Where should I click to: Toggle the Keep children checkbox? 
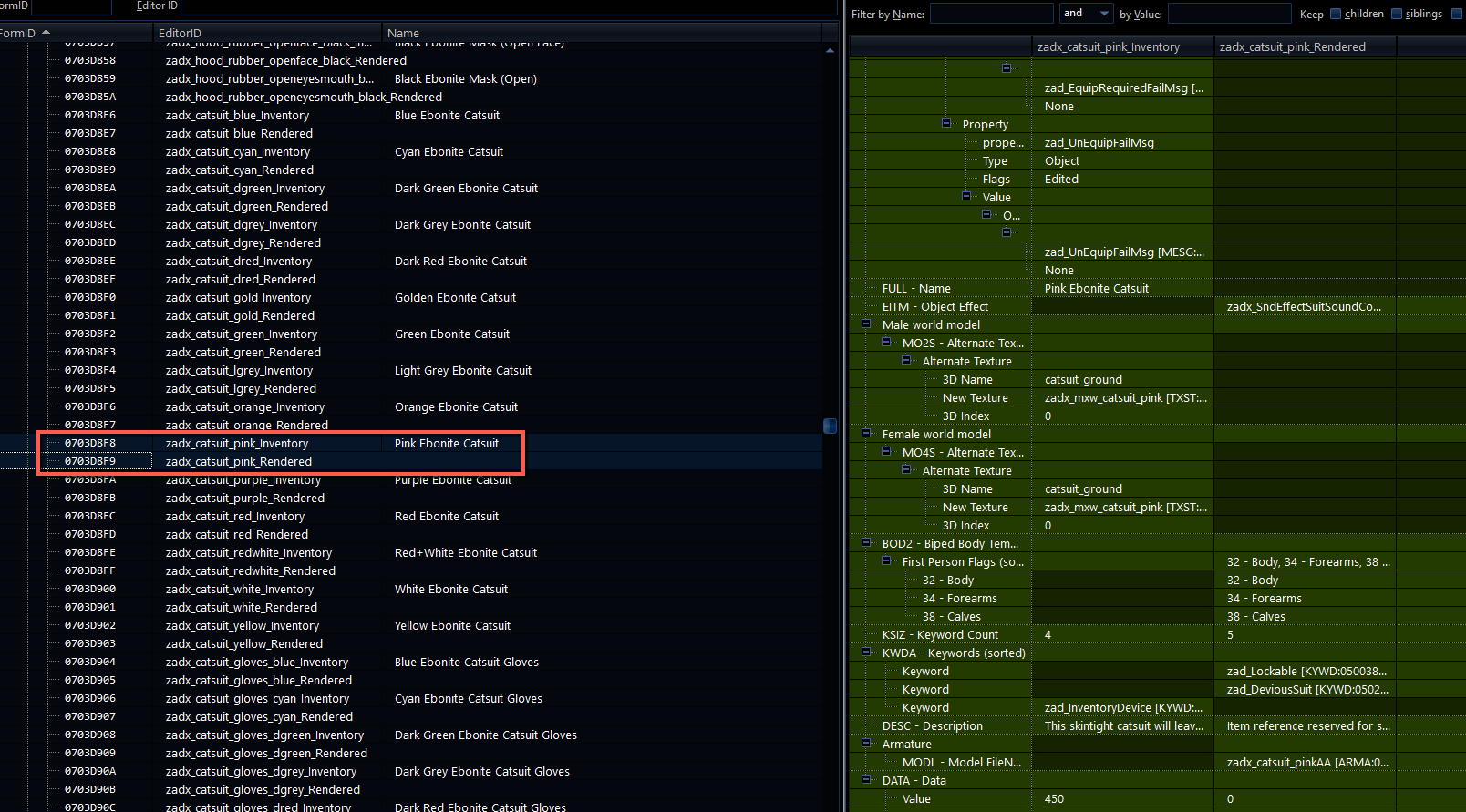click(1336, 14)
